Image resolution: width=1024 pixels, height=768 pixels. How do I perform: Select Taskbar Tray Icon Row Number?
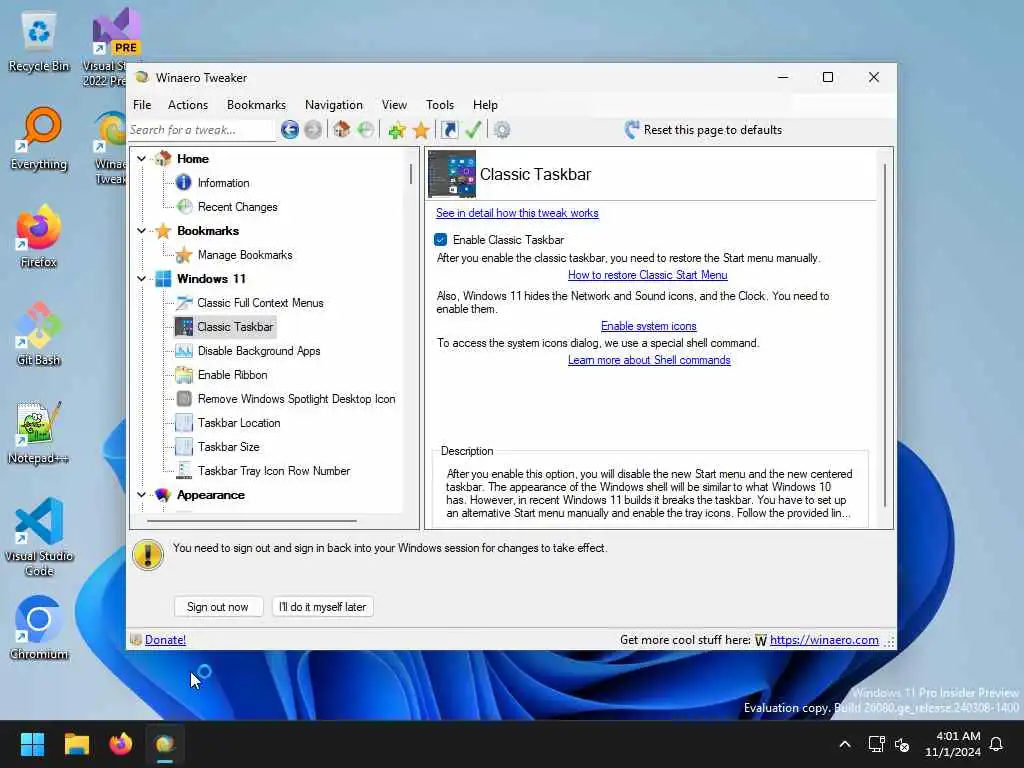pyautogui.click(x=274, y=471)
